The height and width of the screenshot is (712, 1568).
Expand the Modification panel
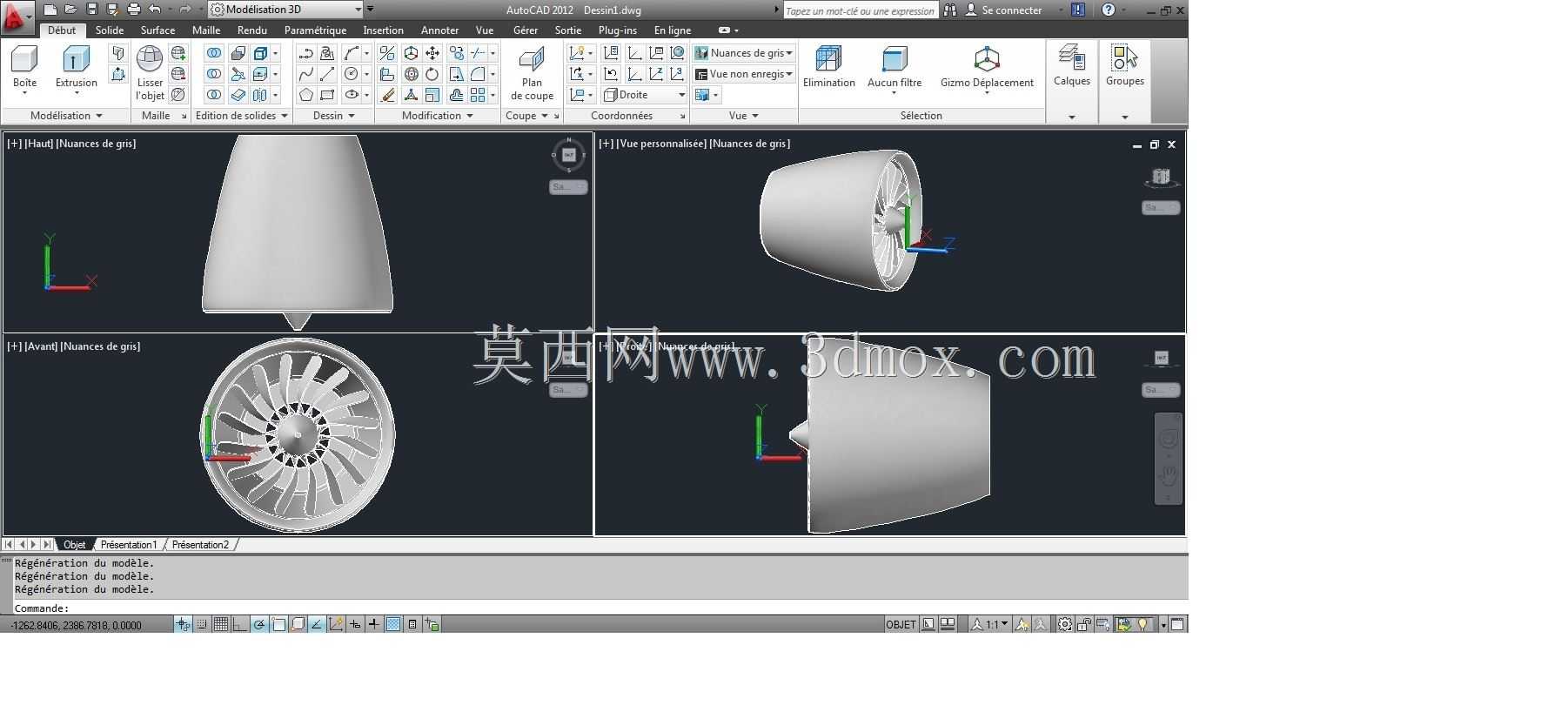pos(437,116)
